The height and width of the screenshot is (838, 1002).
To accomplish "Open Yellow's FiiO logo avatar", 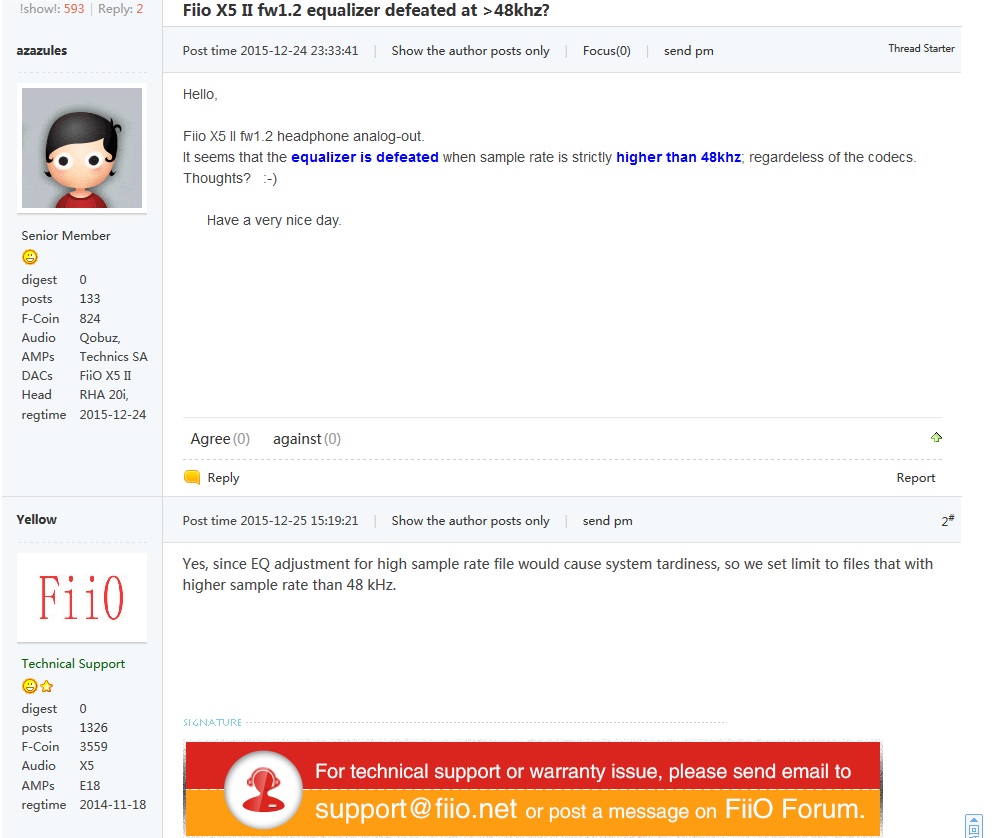I will click(x=82, y=597).
